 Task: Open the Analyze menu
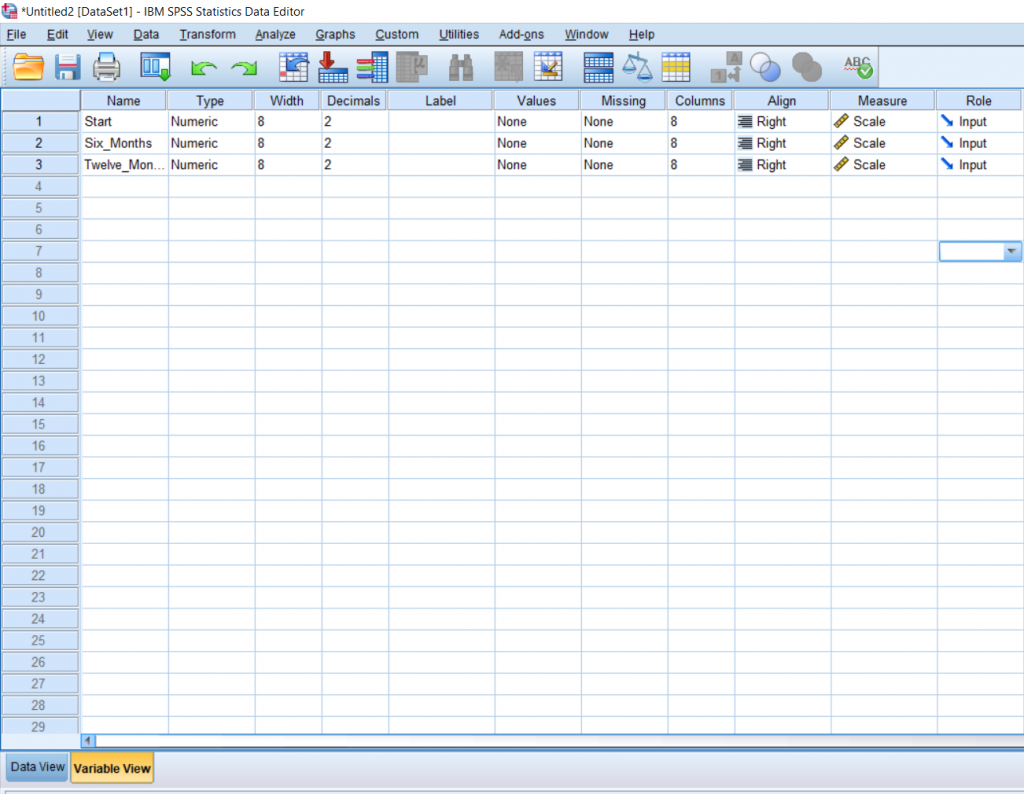click(x=274, y=34)
